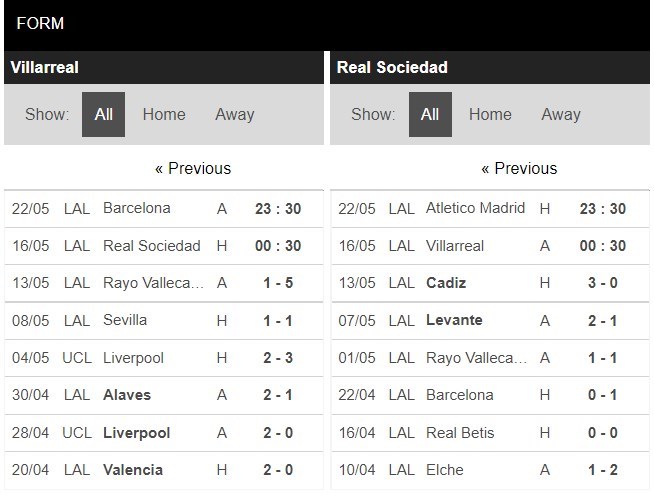Open Elche 1 - 2 match on 10/04
Viewport: 654px width, 499px height.
point(490,470)
